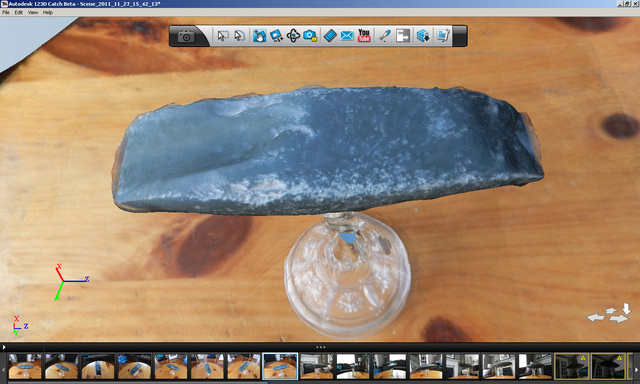Select the rectangle selection arrow tool
Screen dimensions: 640x384
coord(222,36)
